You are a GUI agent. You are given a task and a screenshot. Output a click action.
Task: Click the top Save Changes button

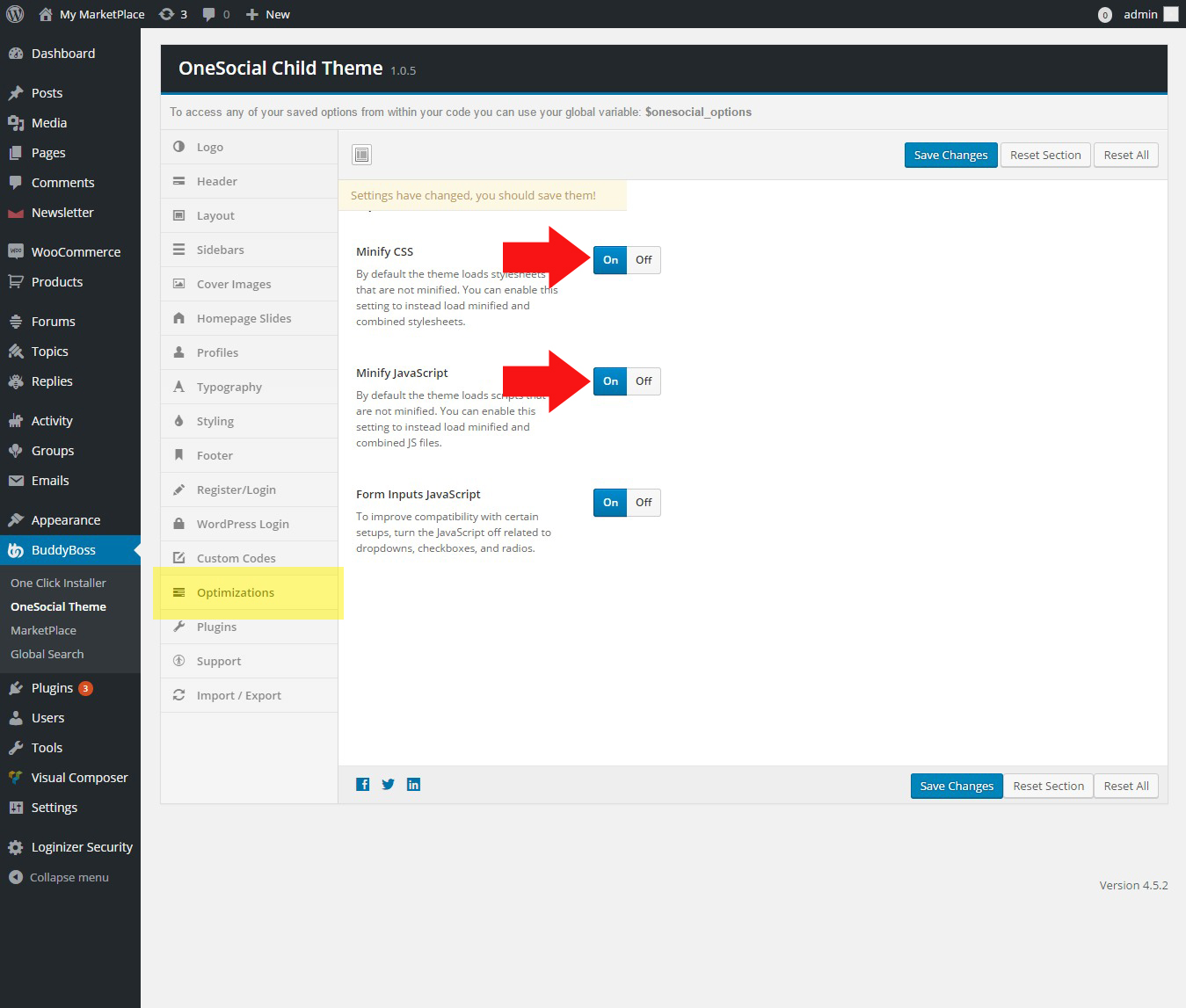[x=950, y=156]
